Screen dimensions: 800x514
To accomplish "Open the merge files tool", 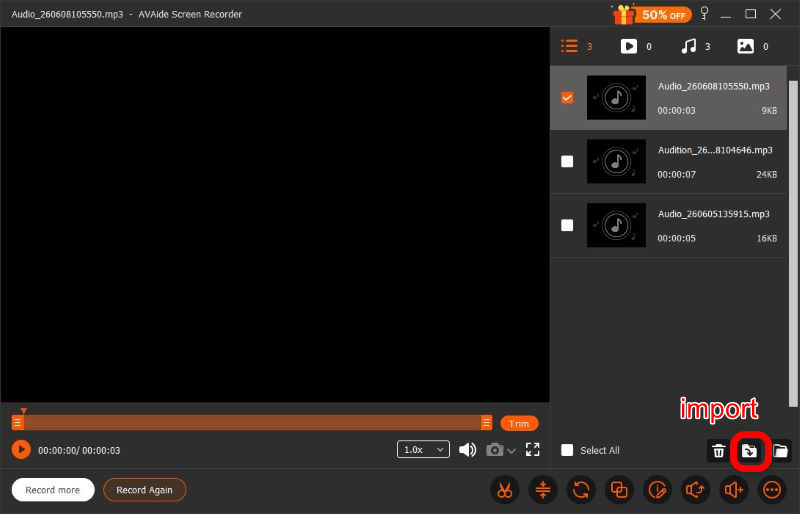I will click(x=619, y=490).
